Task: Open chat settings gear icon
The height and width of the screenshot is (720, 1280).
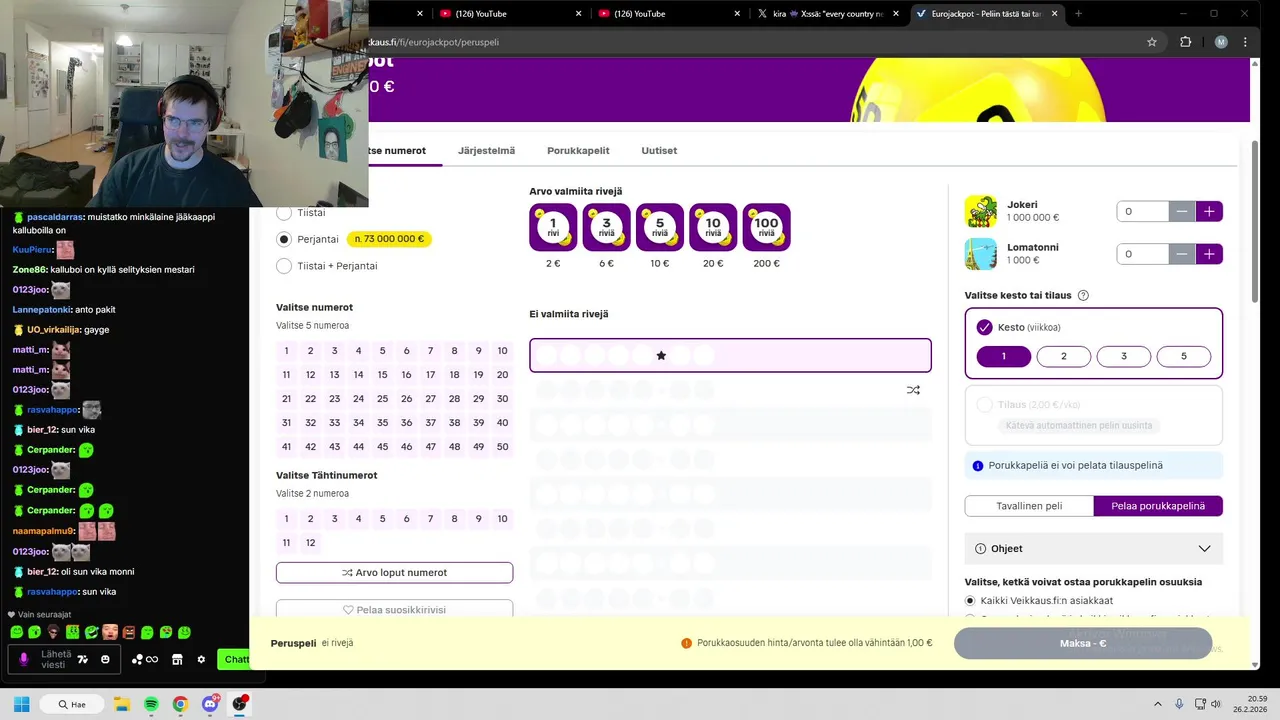Action: (201, 660)
